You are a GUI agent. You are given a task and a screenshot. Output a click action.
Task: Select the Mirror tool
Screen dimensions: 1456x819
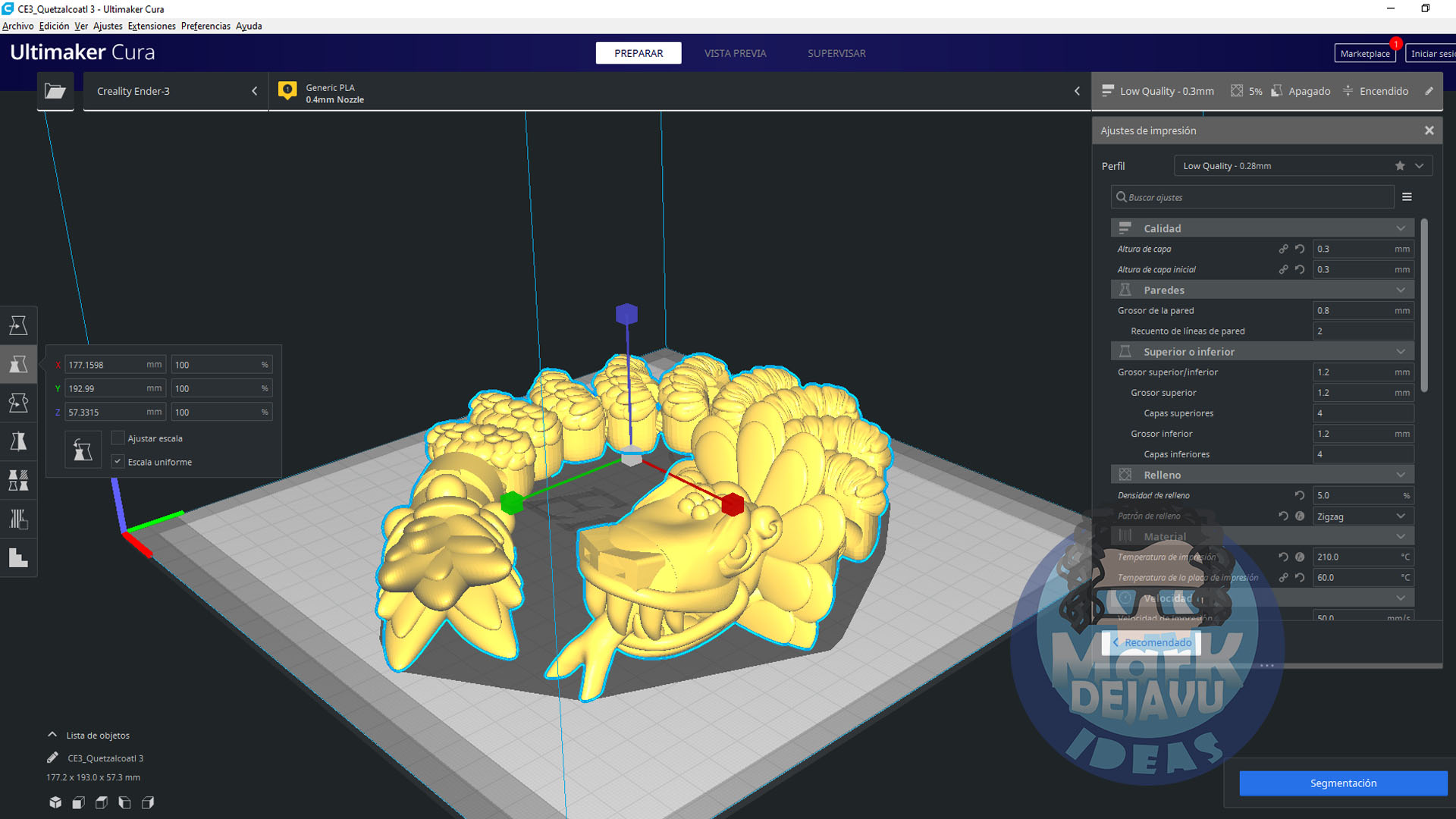(x=18, y=441)
